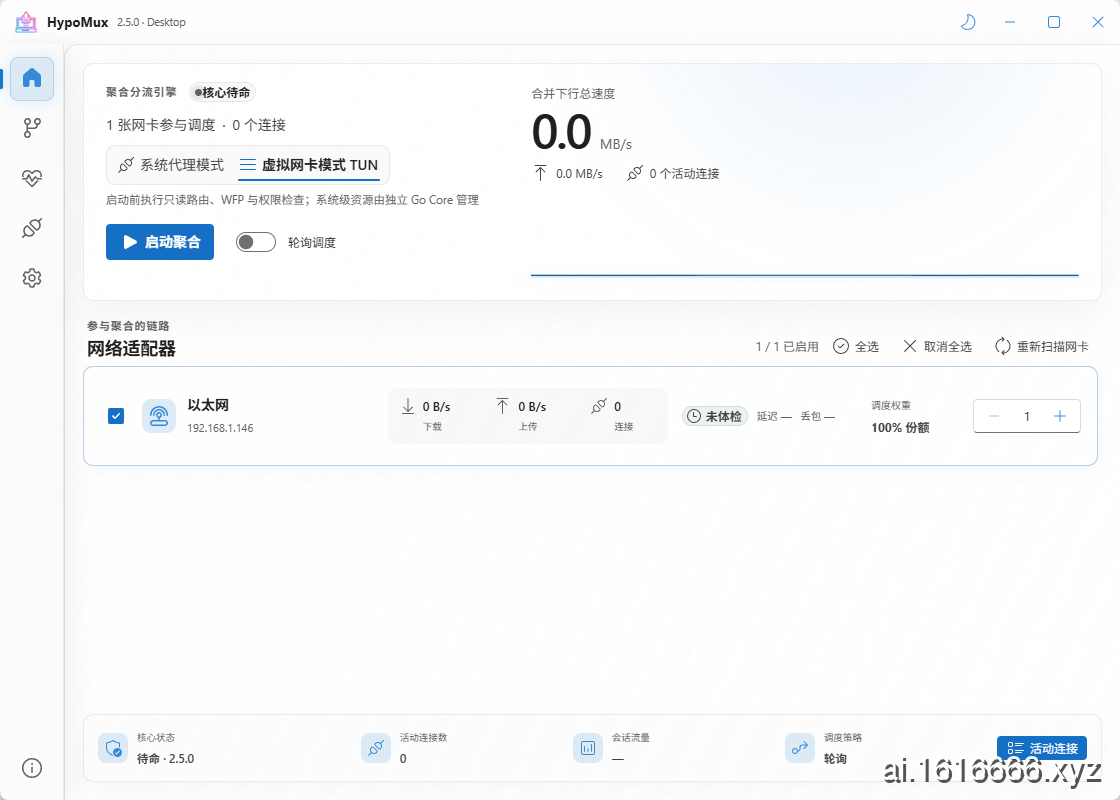This screenshot has height=800, width=1120.
Task: Increase 以太网 weight with the plus button
Action: (x=1060, y=416)
